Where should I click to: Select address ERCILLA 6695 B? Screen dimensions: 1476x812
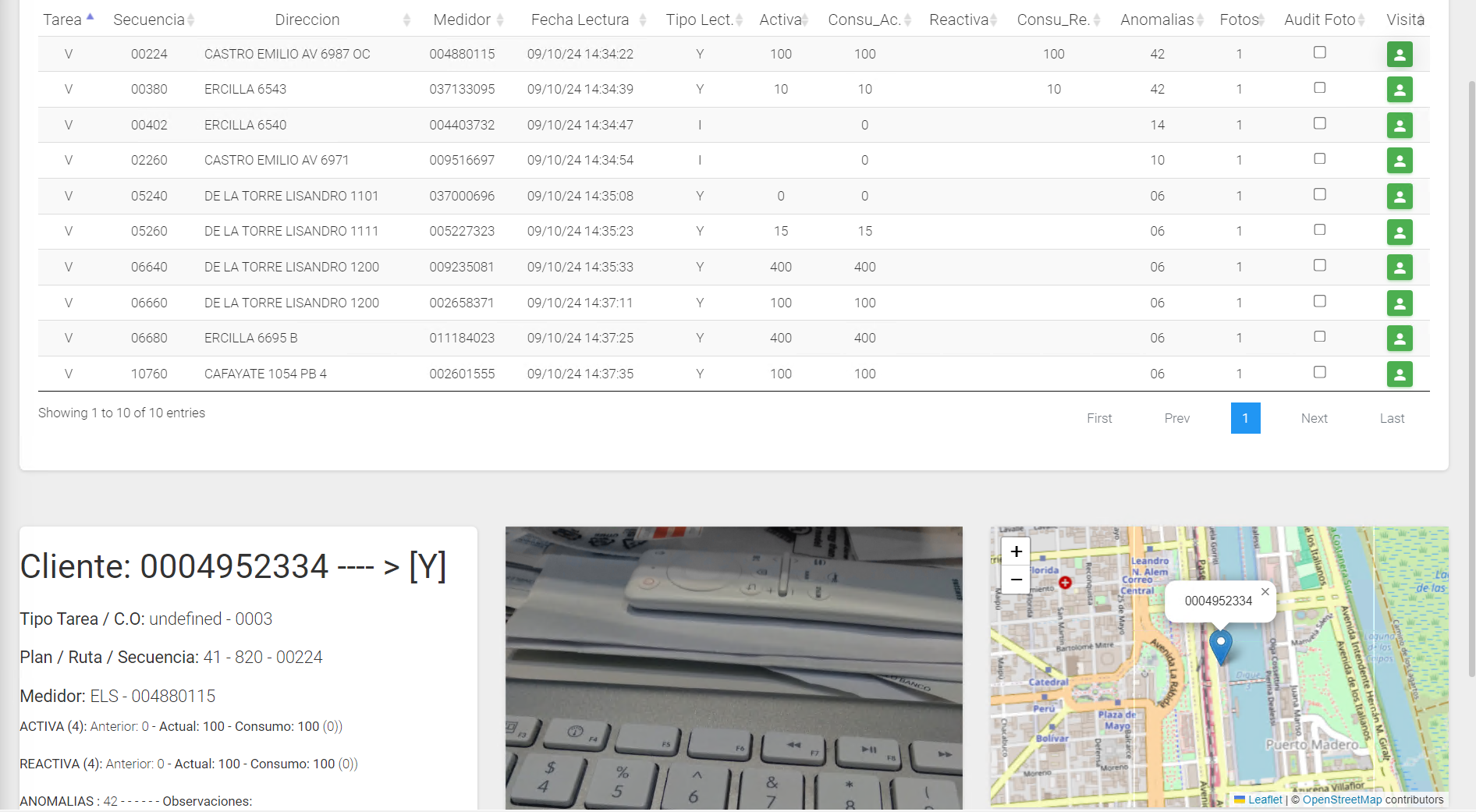[x=251, y=338]
